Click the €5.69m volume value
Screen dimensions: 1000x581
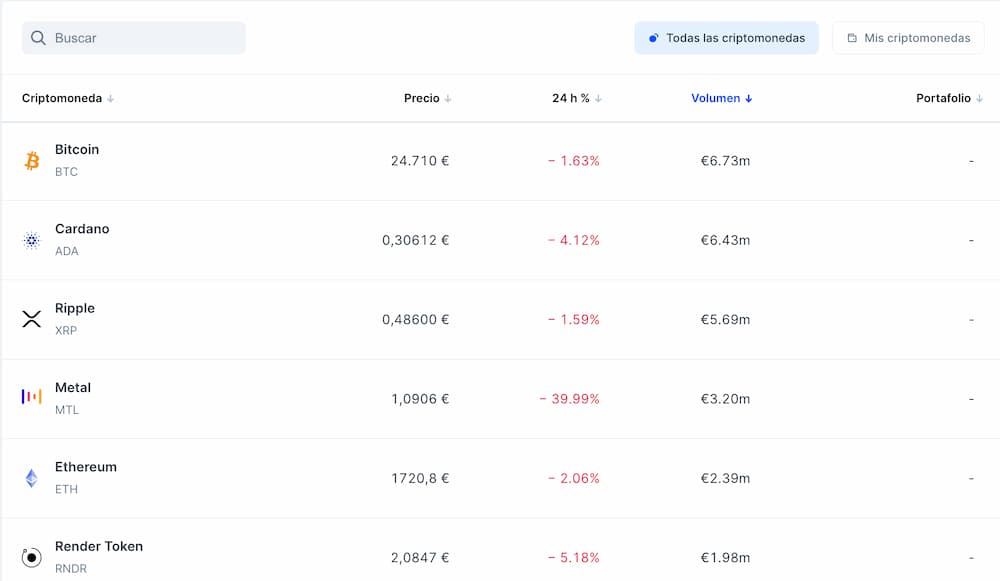pyautogui.click(x=725, y=320)
